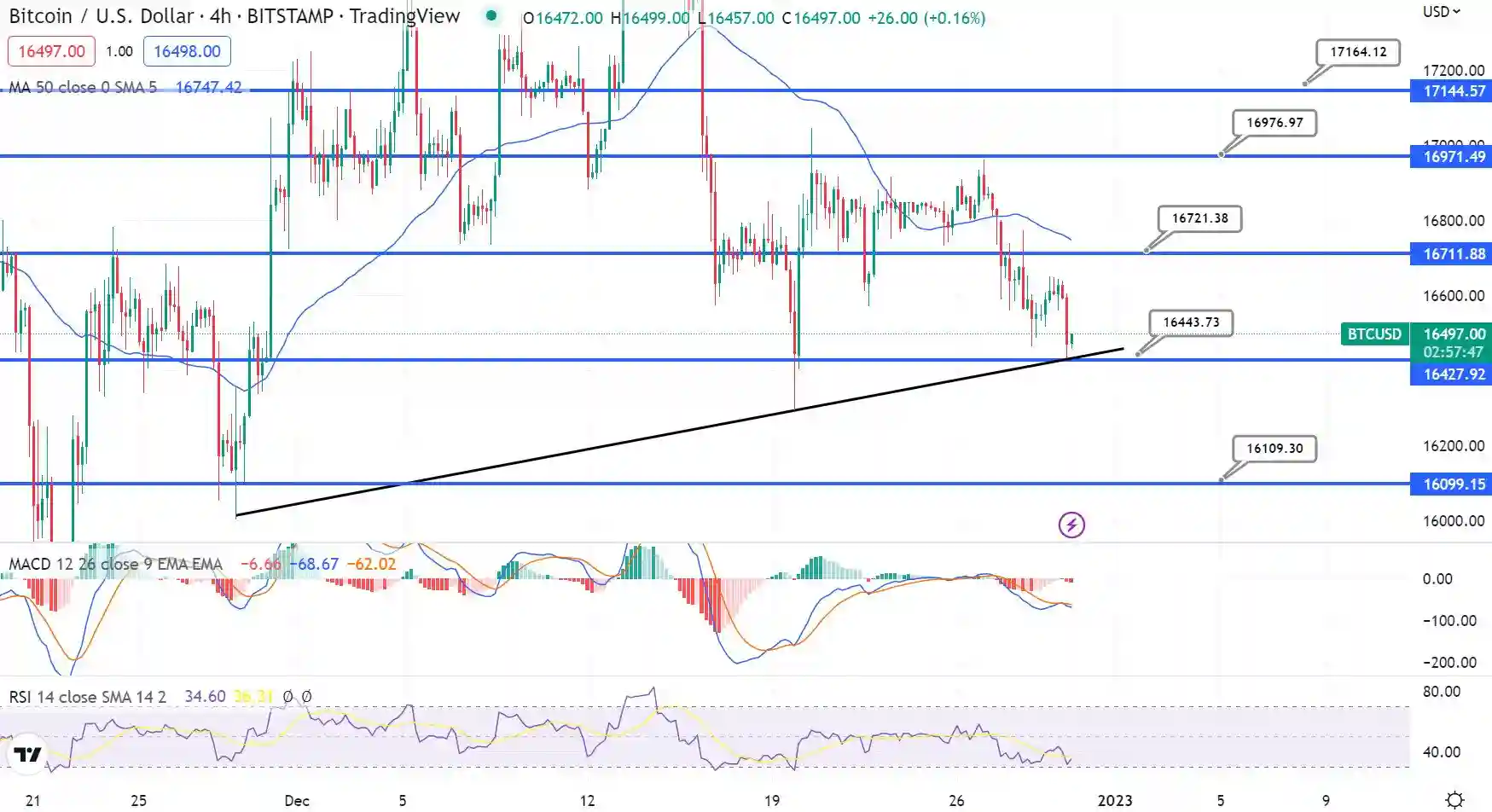Viewport: 1492px width, 812px height.
Task: Click the 02:57:47 candle countdown timer
Action: pos(1453,351)
